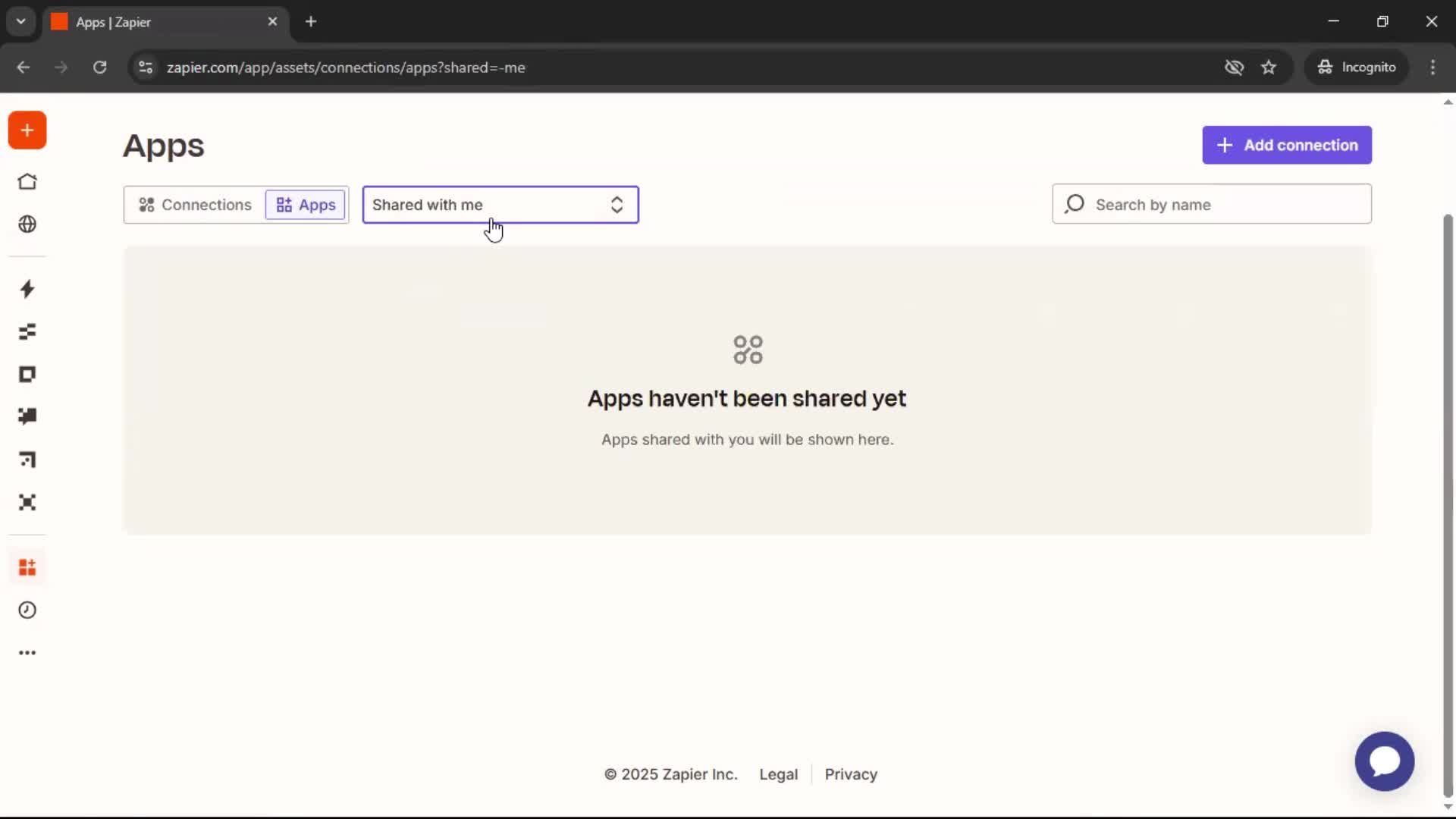Open the Interfaces icon in sidebar
The height and width of the screenshot is (819, 1456).
tap(27, 375)
